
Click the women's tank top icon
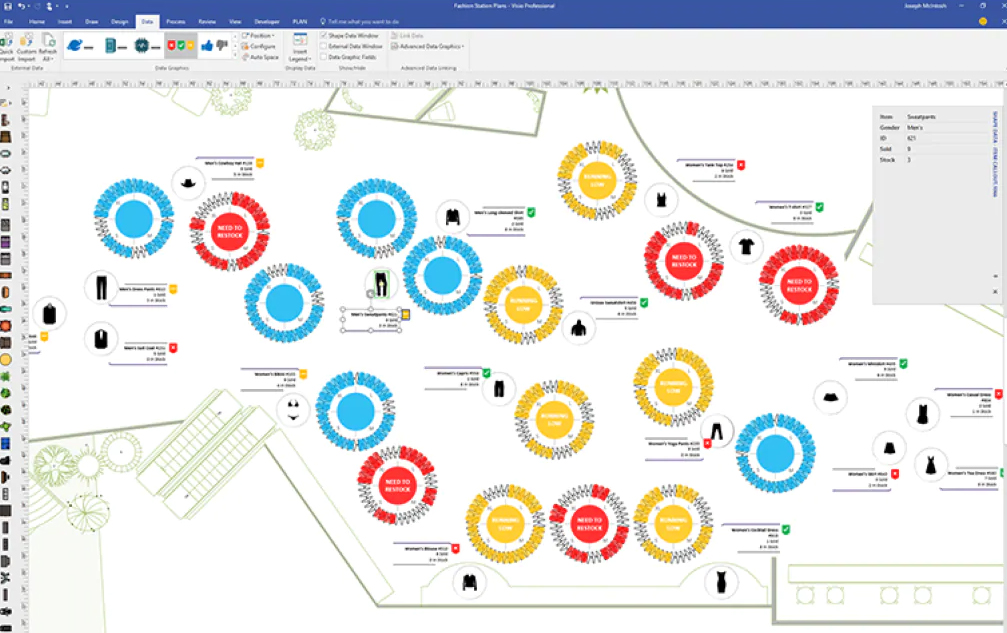(661, 200)
